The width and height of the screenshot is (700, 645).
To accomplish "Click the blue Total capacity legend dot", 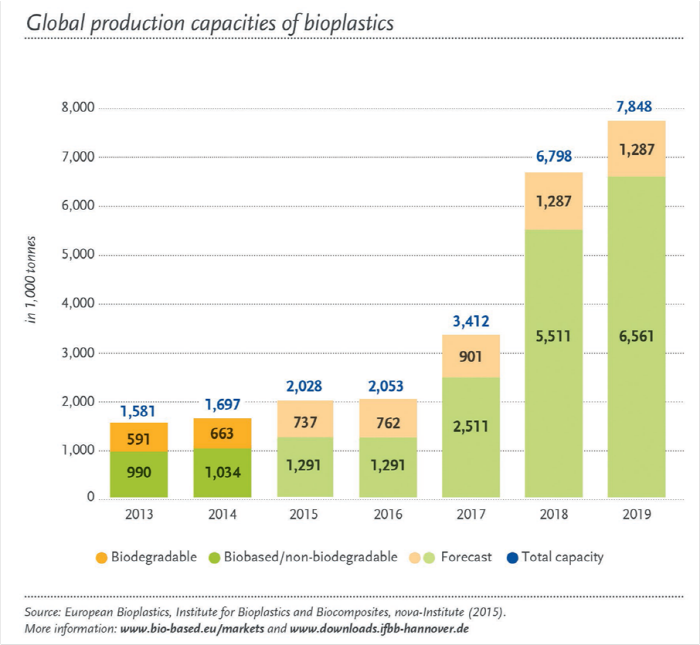I will (512, 558).
